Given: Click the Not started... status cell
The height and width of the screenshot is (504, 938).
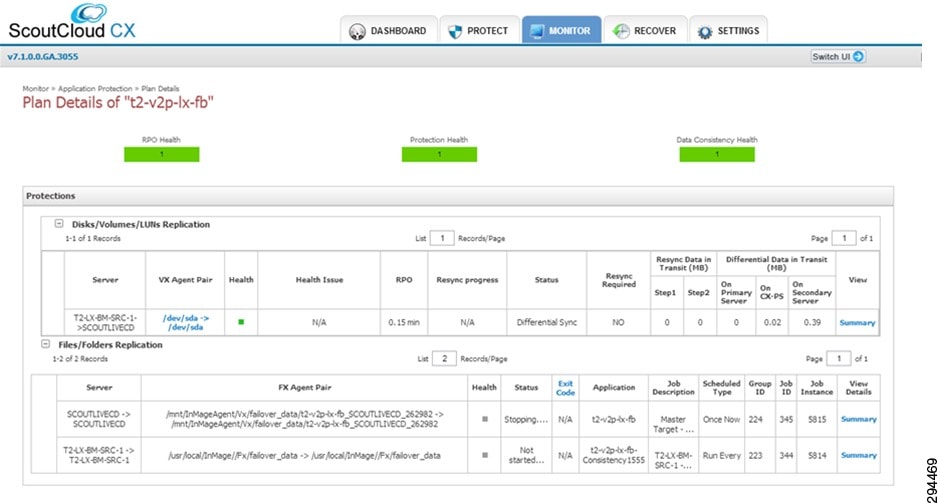Looking at the screenshot, I should [x=526, y=455].
